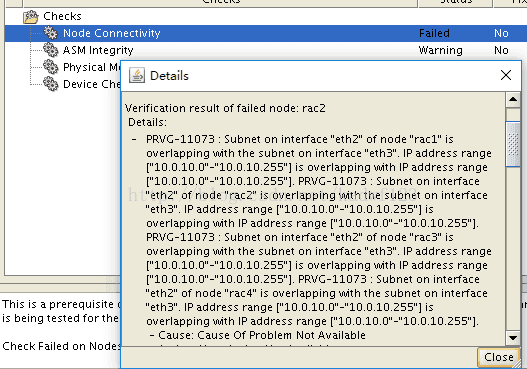This screenshot has width=527, height=369.
Task: Click the gear icon beside ASM Integrity
Action: tap(51, 50)
